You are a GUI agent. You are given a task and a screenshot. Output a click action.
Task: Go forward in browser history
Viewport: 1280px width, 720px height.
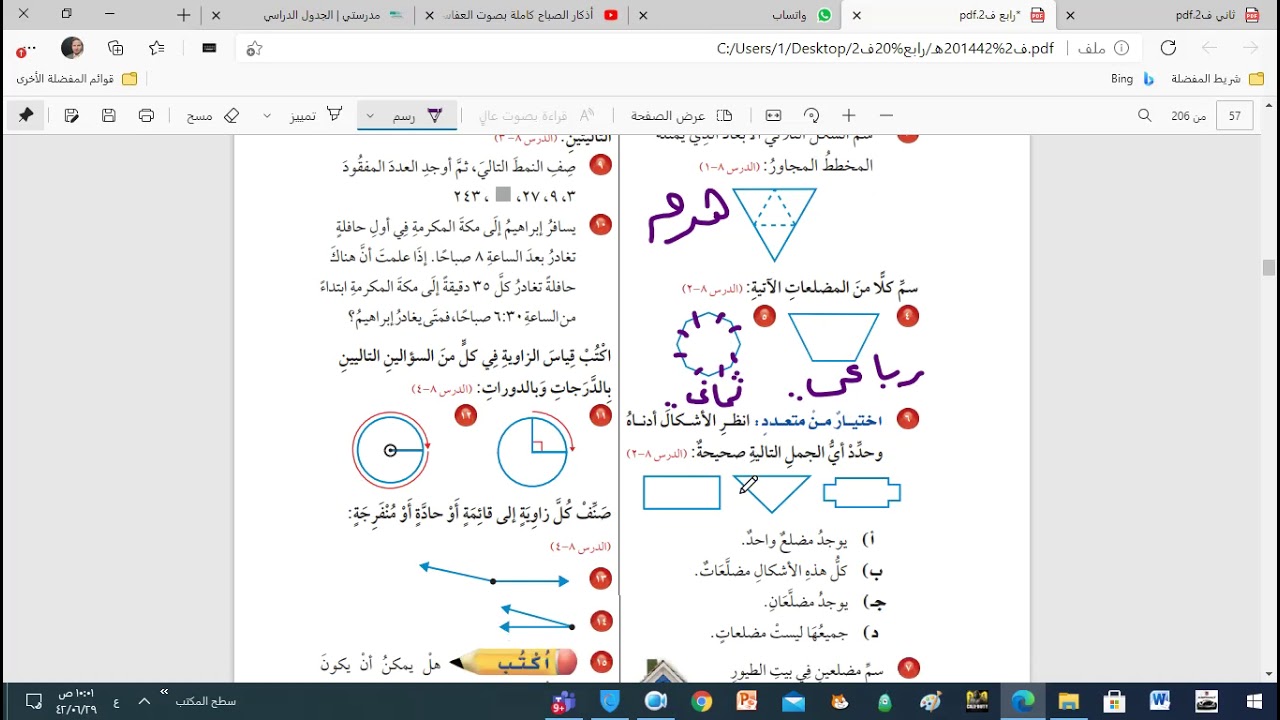click(x=1209, y=48)
